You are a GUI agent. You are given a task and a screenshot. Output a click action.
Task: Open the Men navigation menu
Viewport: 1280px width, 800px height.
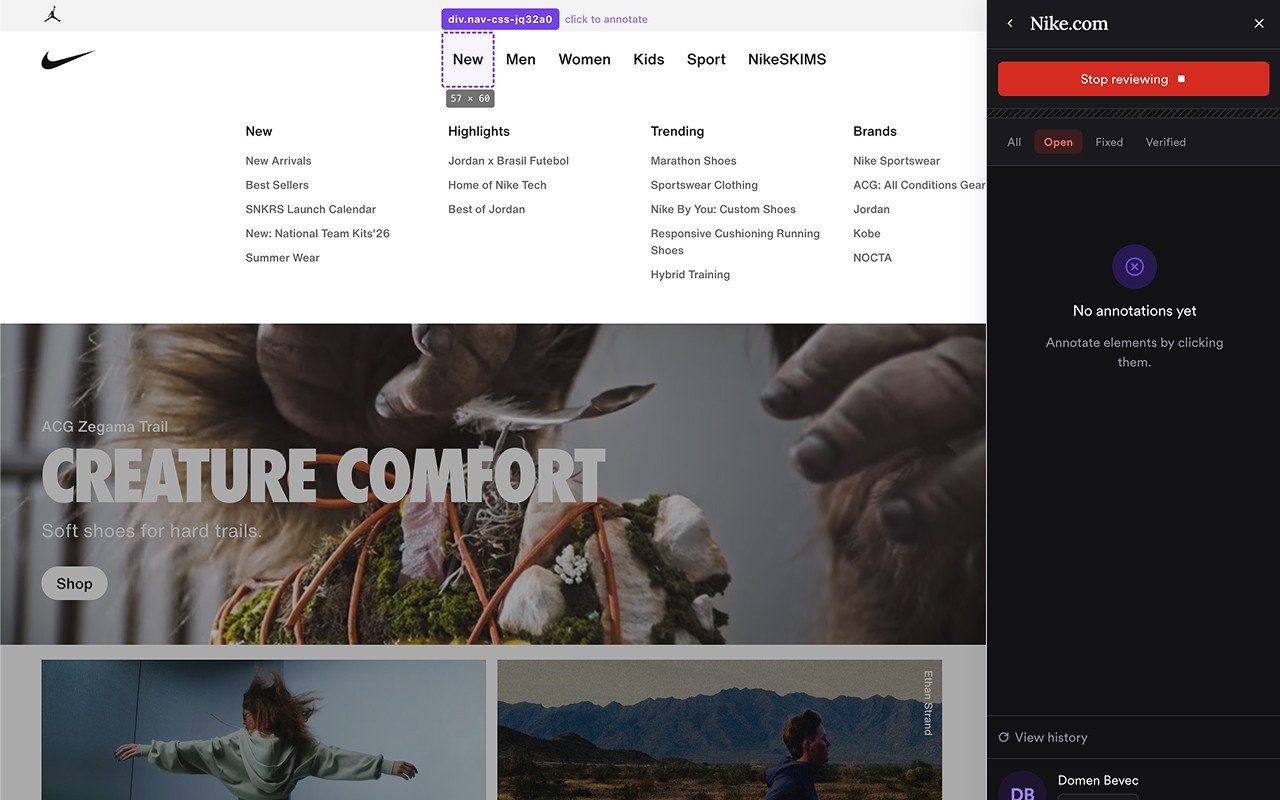[x=521, y=59]
